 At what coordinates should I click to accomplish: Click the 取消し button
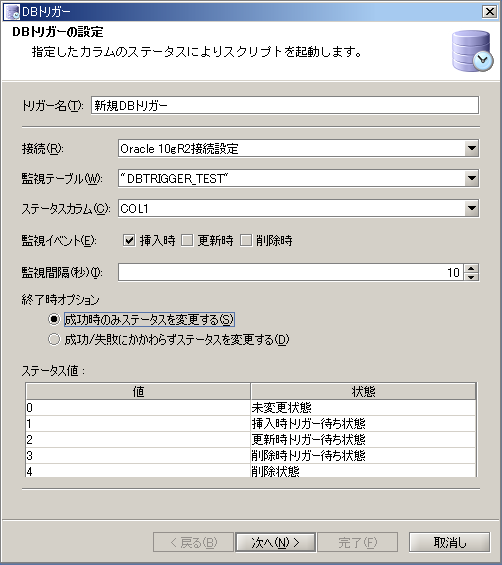click(449, 542)
